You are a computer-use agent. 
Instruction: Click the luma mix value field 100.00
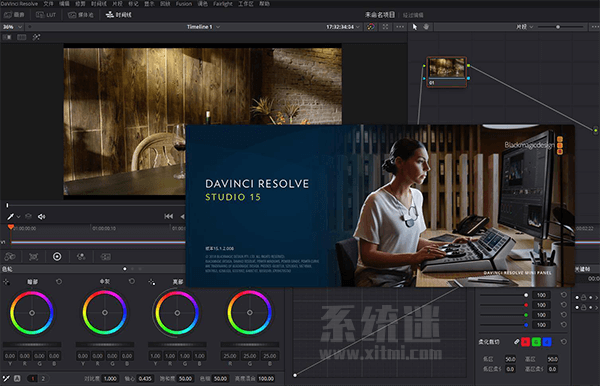[266, 379]
